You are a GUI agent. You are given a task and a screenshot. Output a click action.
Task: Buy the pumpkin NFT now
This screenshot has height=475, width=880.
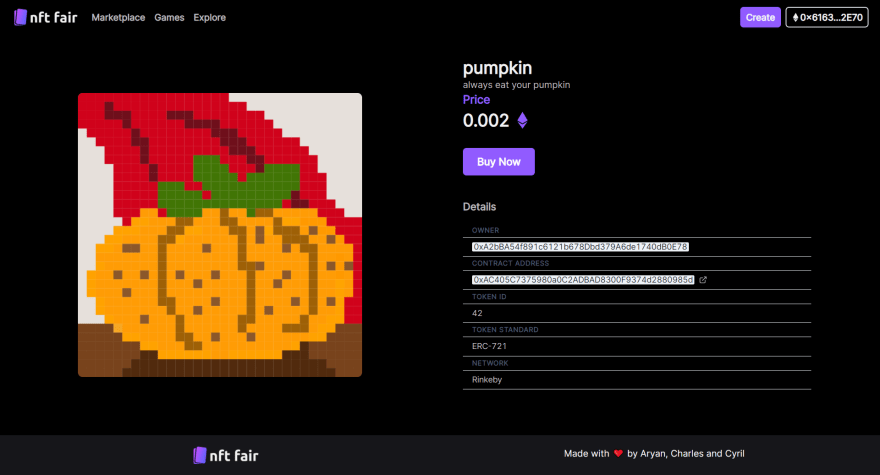[498, 162]
